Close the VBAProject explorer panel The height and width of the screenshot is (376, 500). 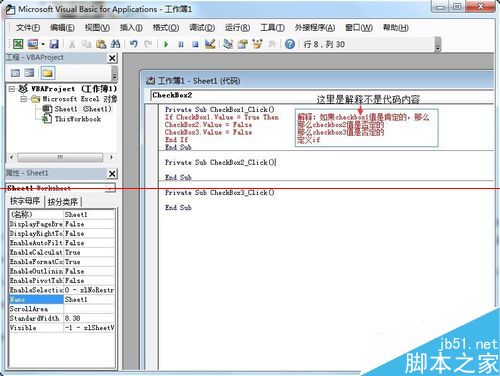point(112,58)
